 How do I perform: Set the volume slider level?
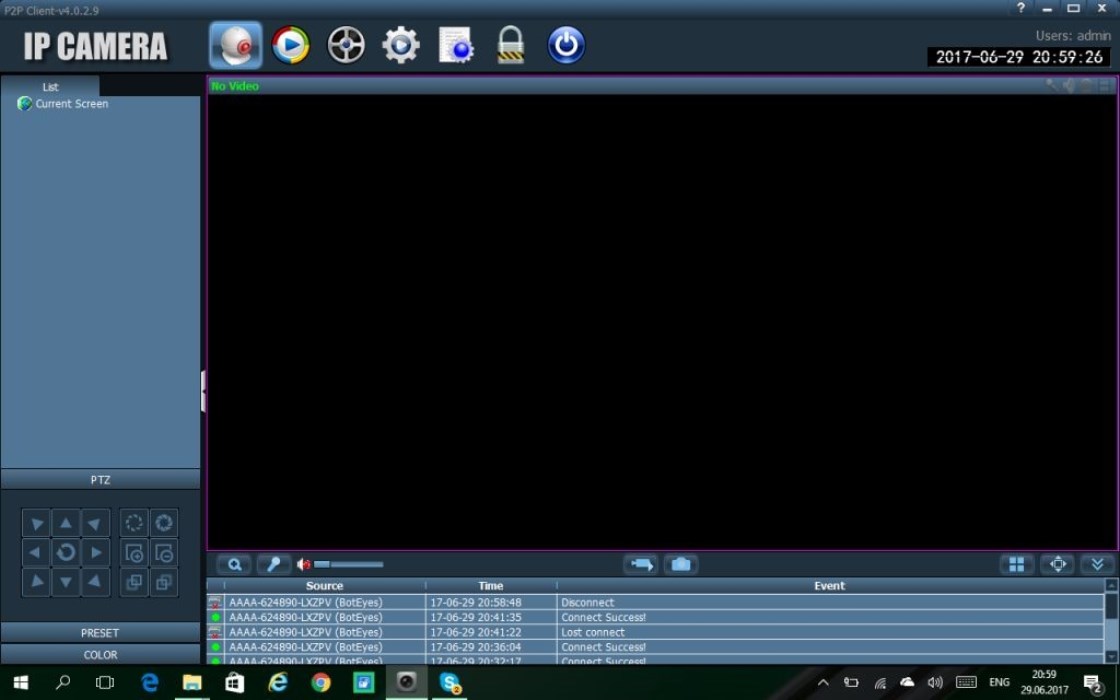(349, 564)
